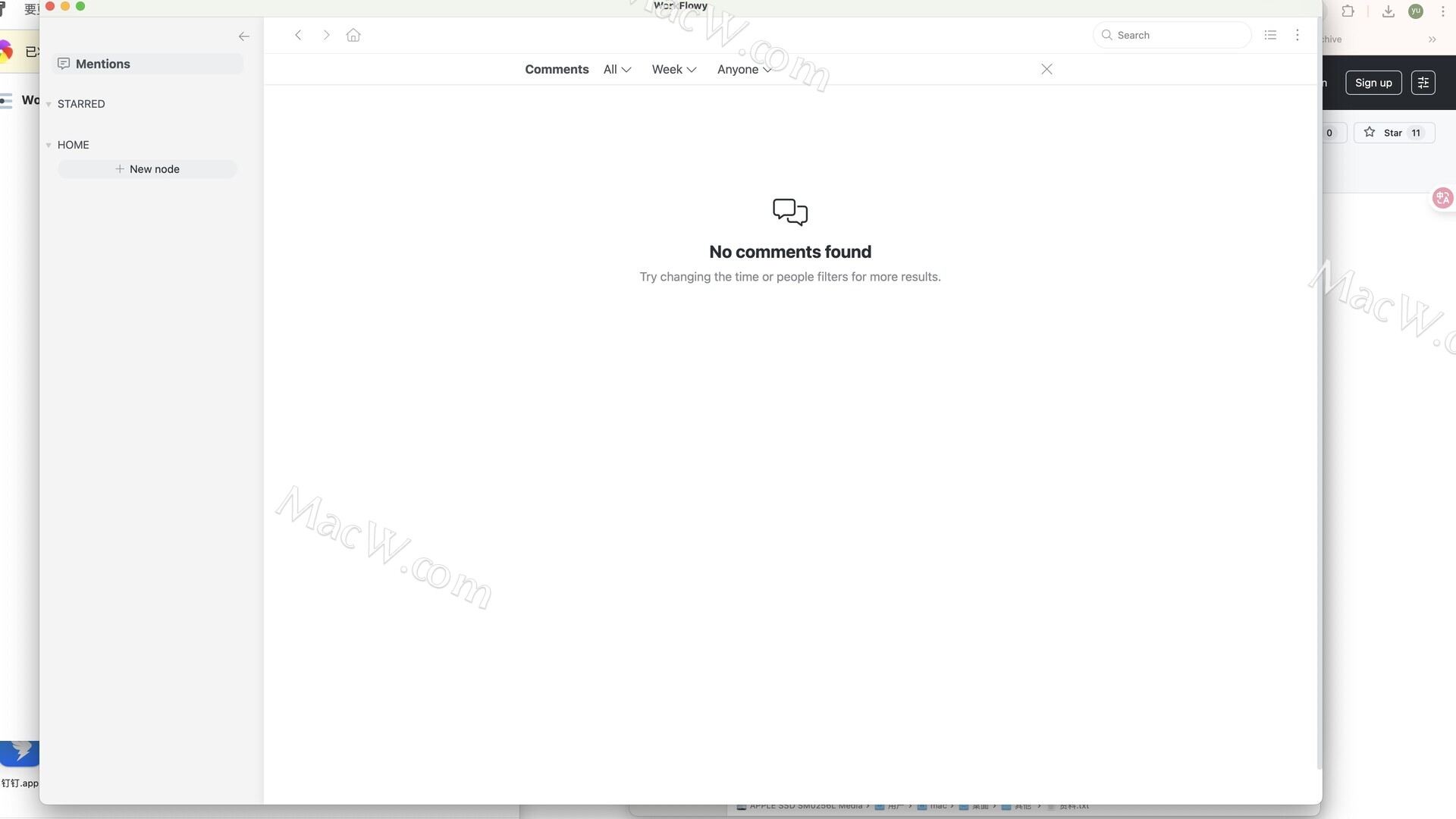
Task: Click the star count 11 badge
Action: coord(1416,133)
